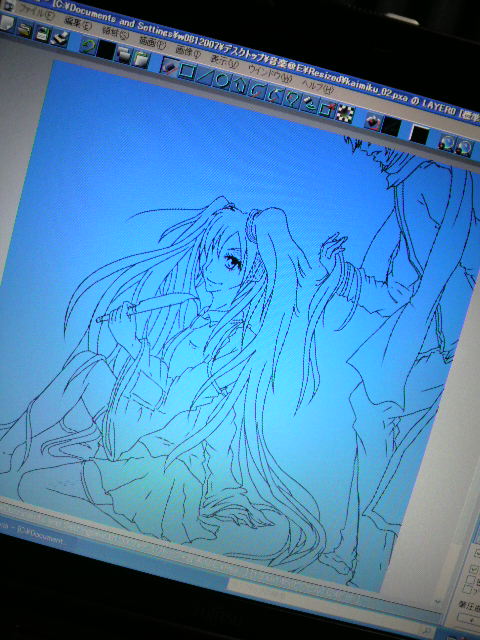Open the 編集(E) menu

[x=78, y=23]
